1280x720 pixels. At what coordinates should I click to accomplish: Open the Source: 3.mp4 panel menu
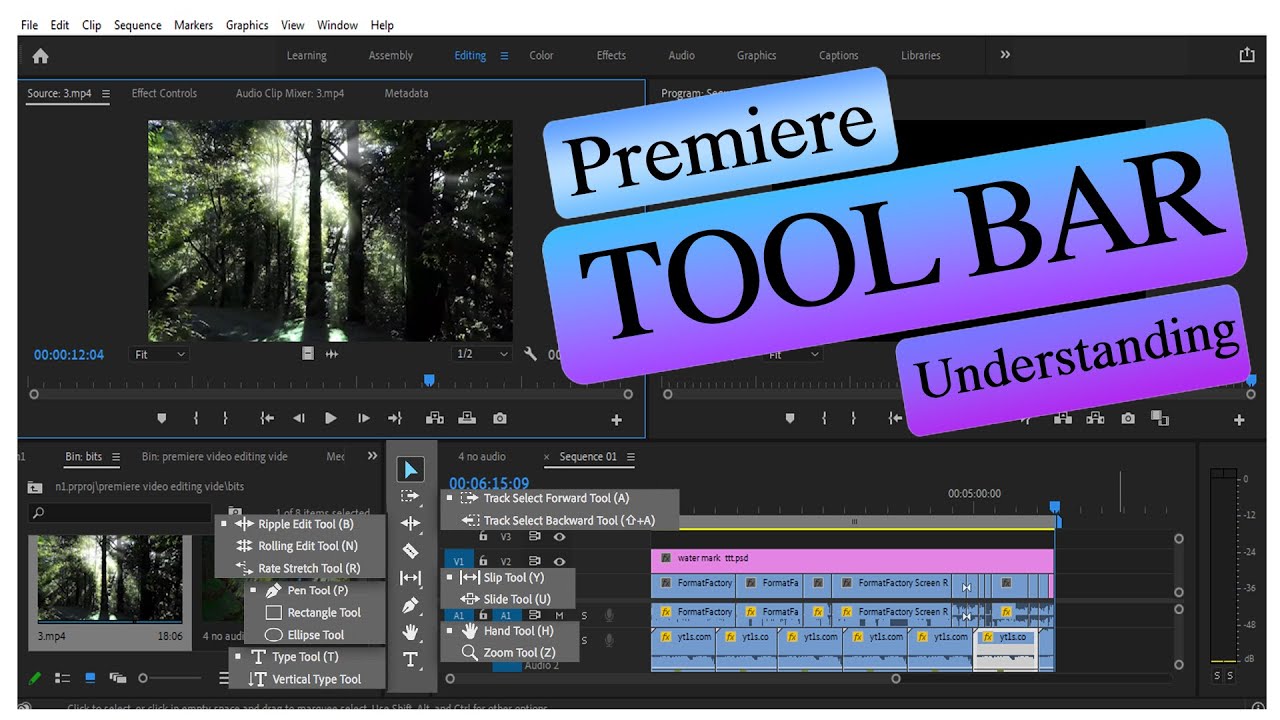pyautogui.click(x=105, y=94)
